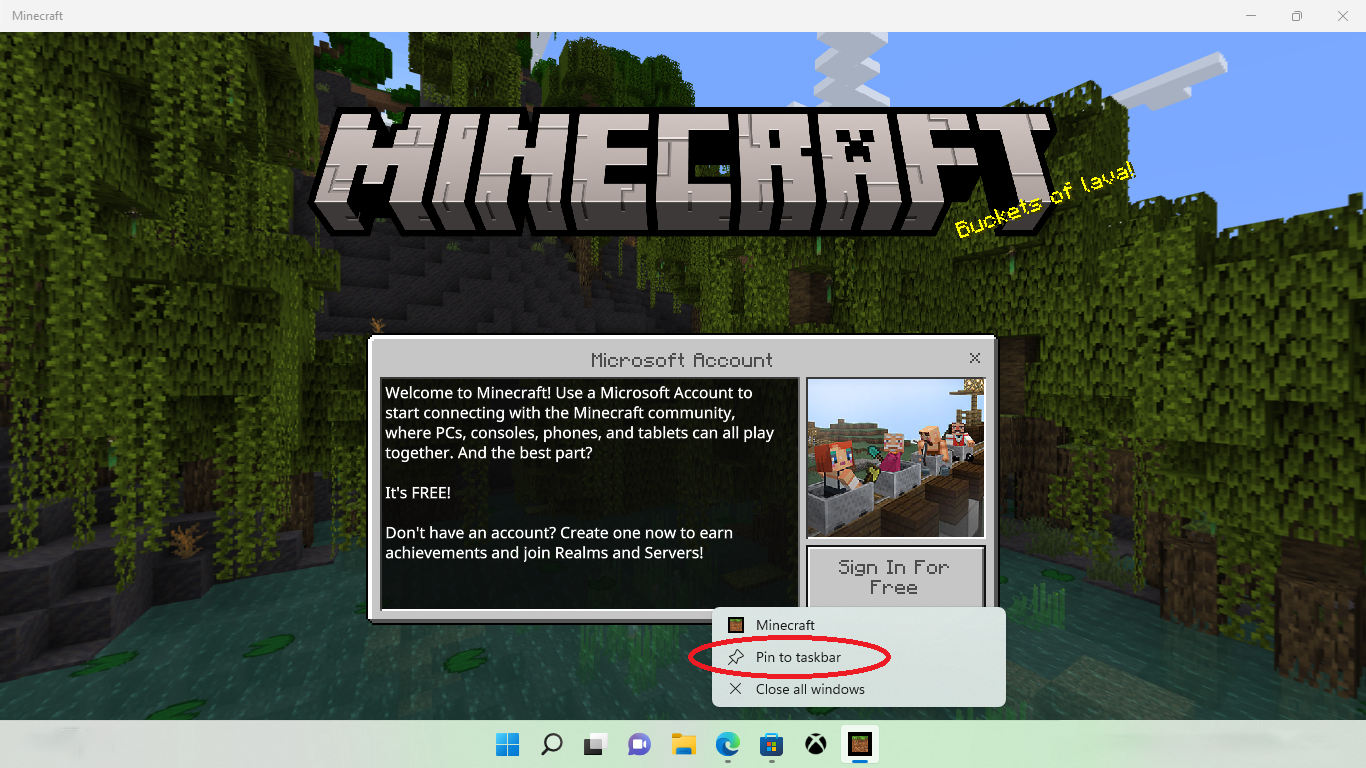
Task: Open Microsoft Store from taskbar
Action: (771, 744)
